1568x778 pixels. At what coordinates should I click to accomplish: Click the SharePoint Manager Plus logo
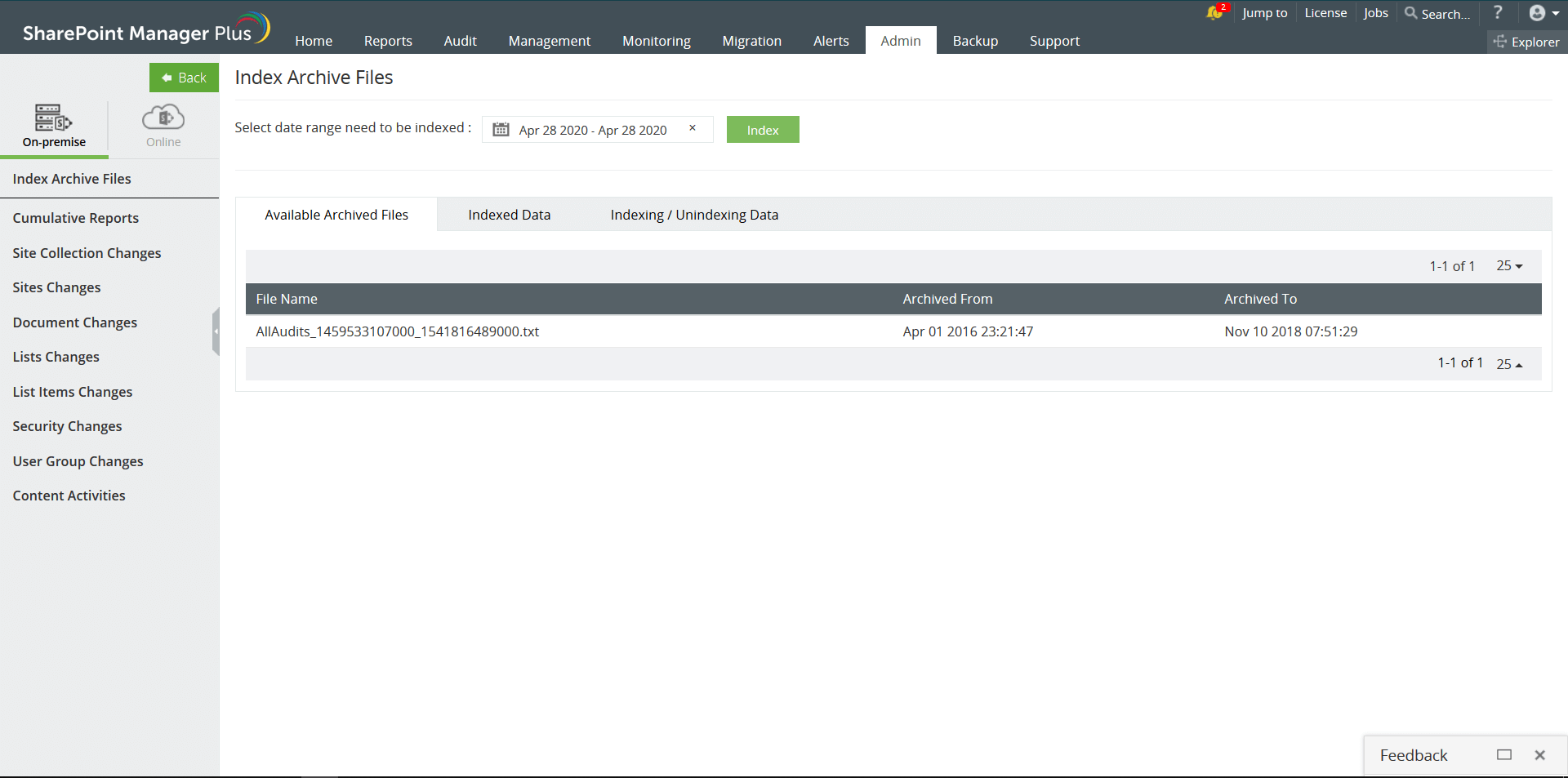point(146,29)
